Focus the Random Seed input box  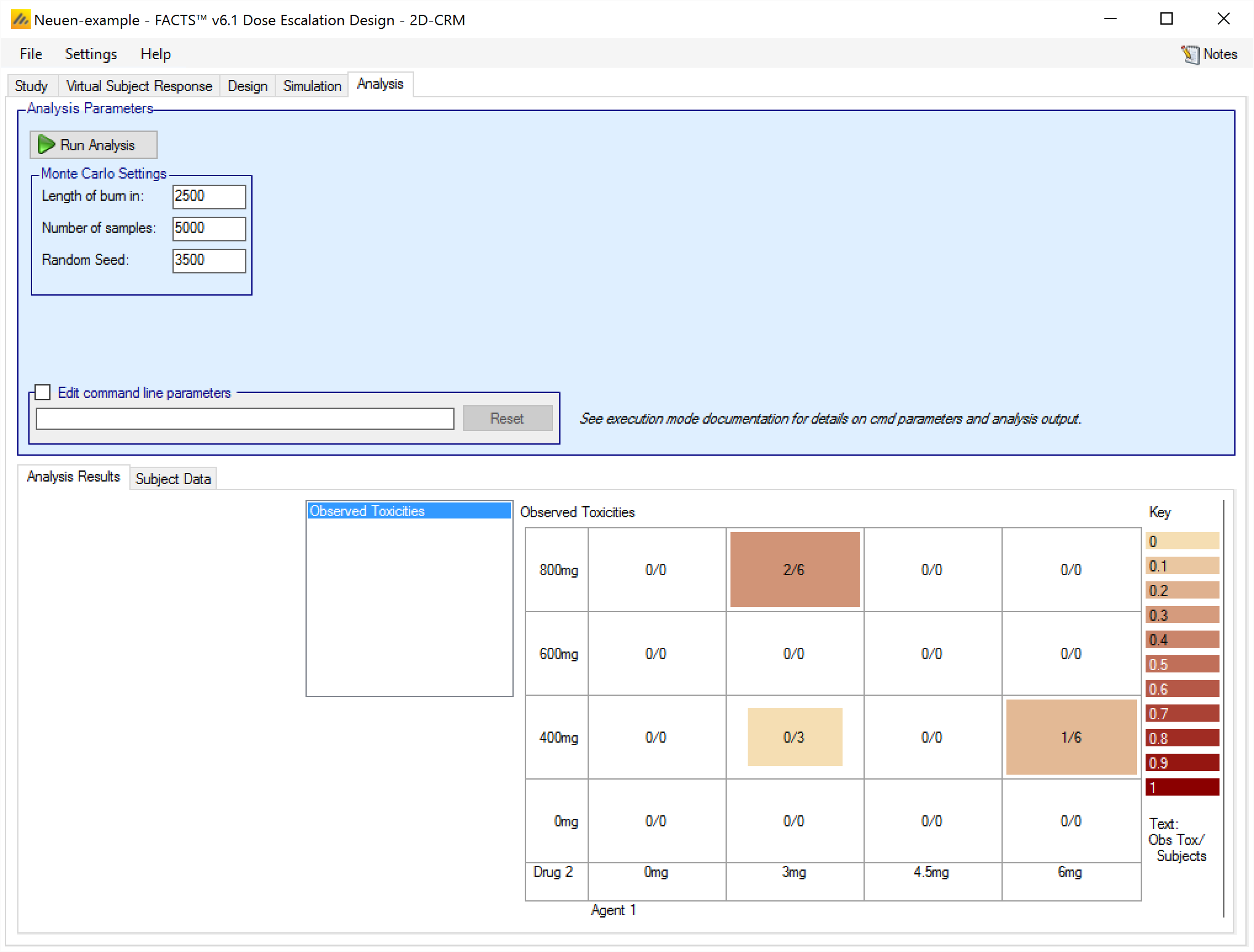pyautogui.click(x=209, y=260)
